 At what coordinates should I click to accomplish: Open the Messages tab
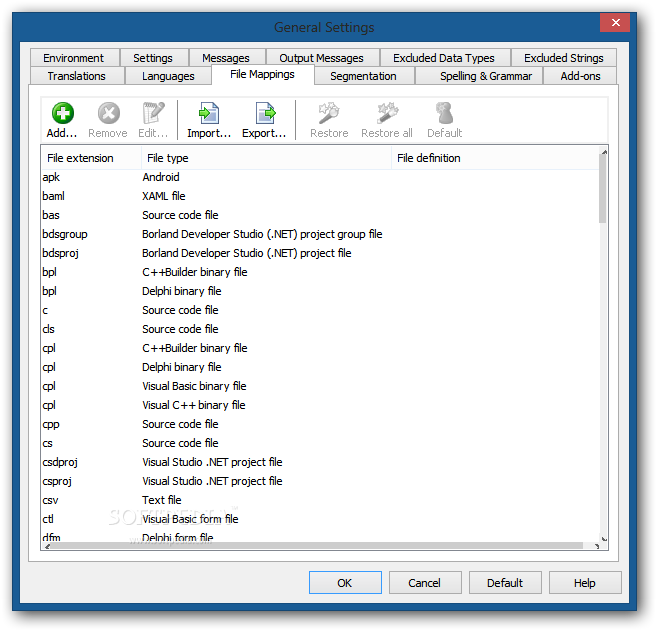(226, 58)
